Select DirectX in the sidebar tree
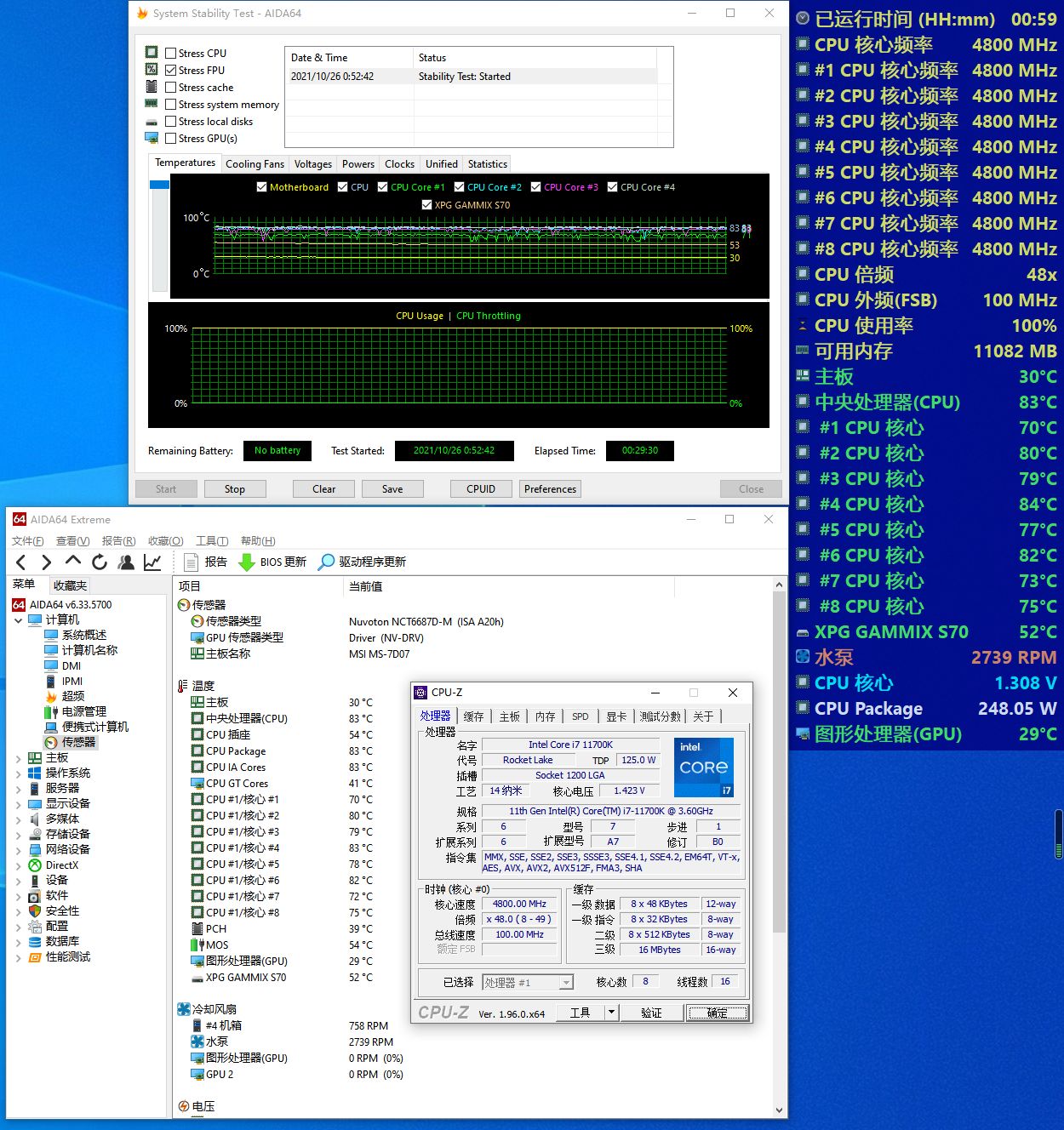The image size is (1064, 1130). pos(61,865)
